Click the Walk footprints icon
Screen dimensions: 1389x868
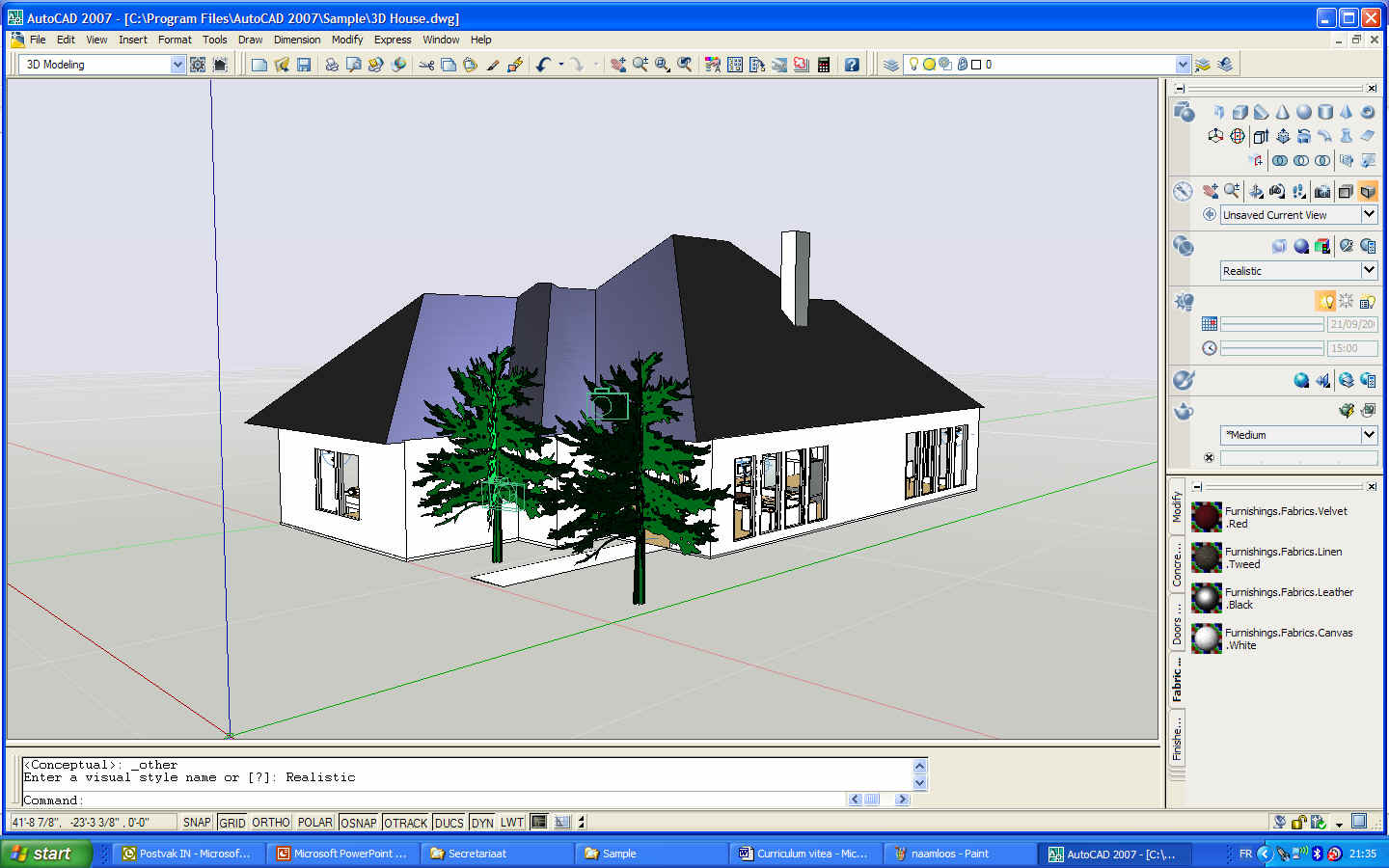(1299, 191)
